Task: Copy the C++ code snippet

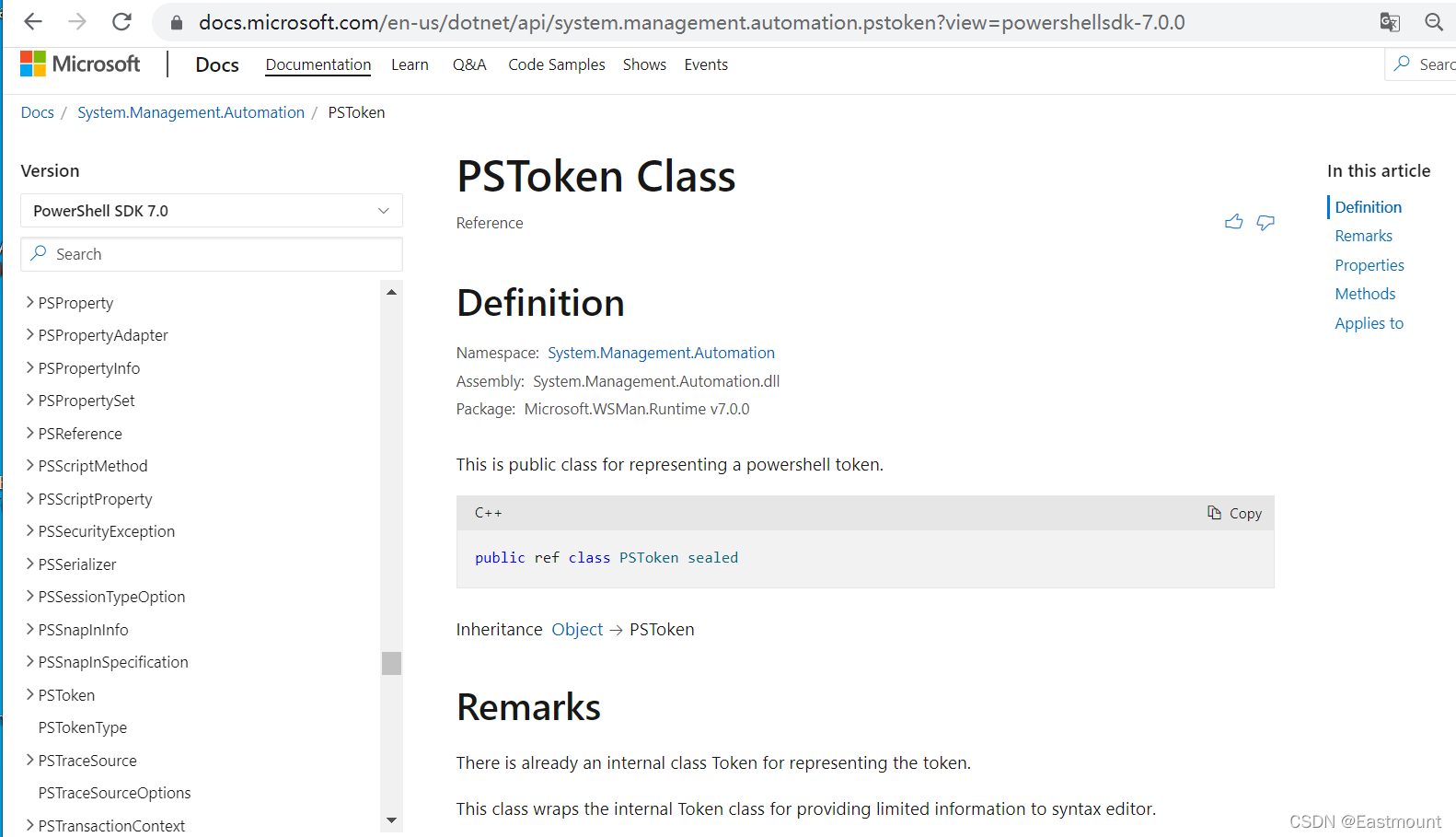Action: pyautogui.click(x=1235, y=513)
